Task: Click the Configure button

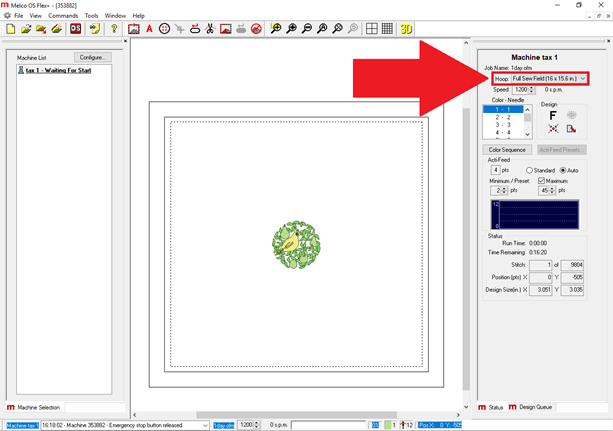Action: coord(93,58)
